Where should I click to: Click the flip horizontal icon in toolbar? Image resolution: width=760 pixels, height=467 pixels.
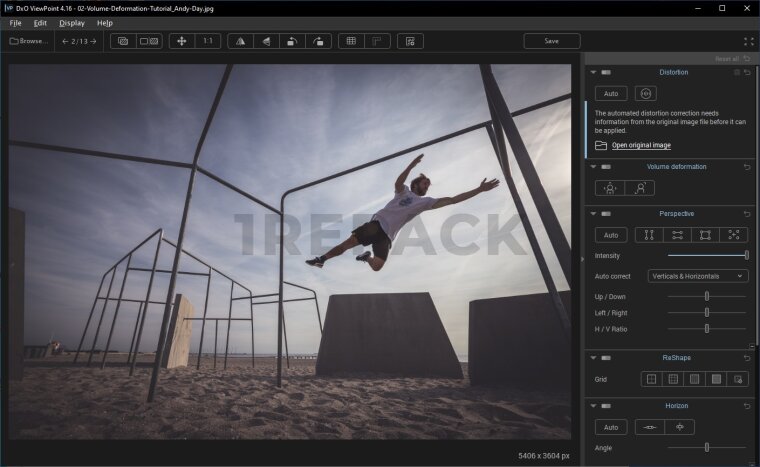click(239, 41)
